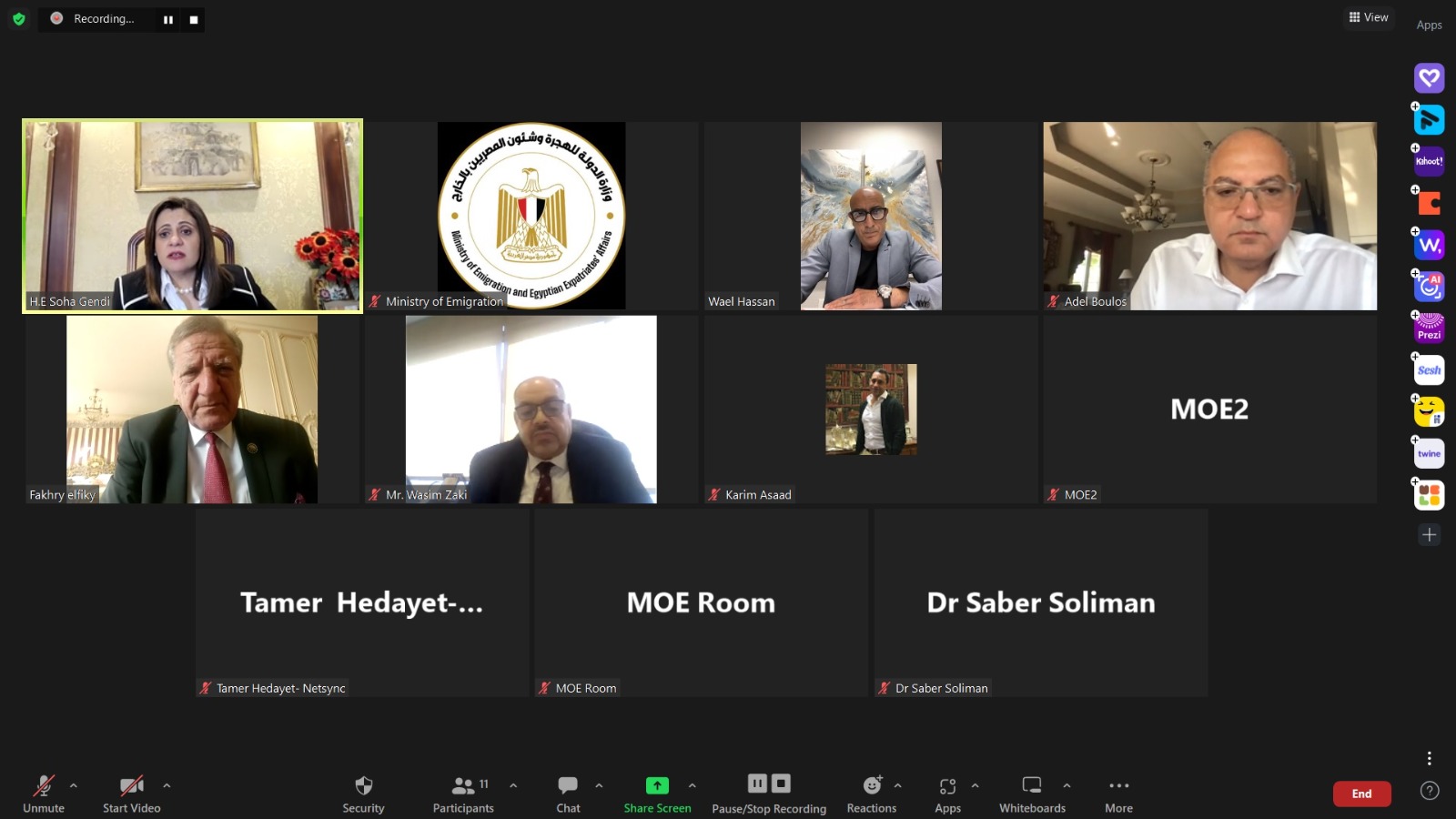Image resolution: width=1456 pixels, height=819 pixels.
Task: Click the red End button
Action: 1361,794
